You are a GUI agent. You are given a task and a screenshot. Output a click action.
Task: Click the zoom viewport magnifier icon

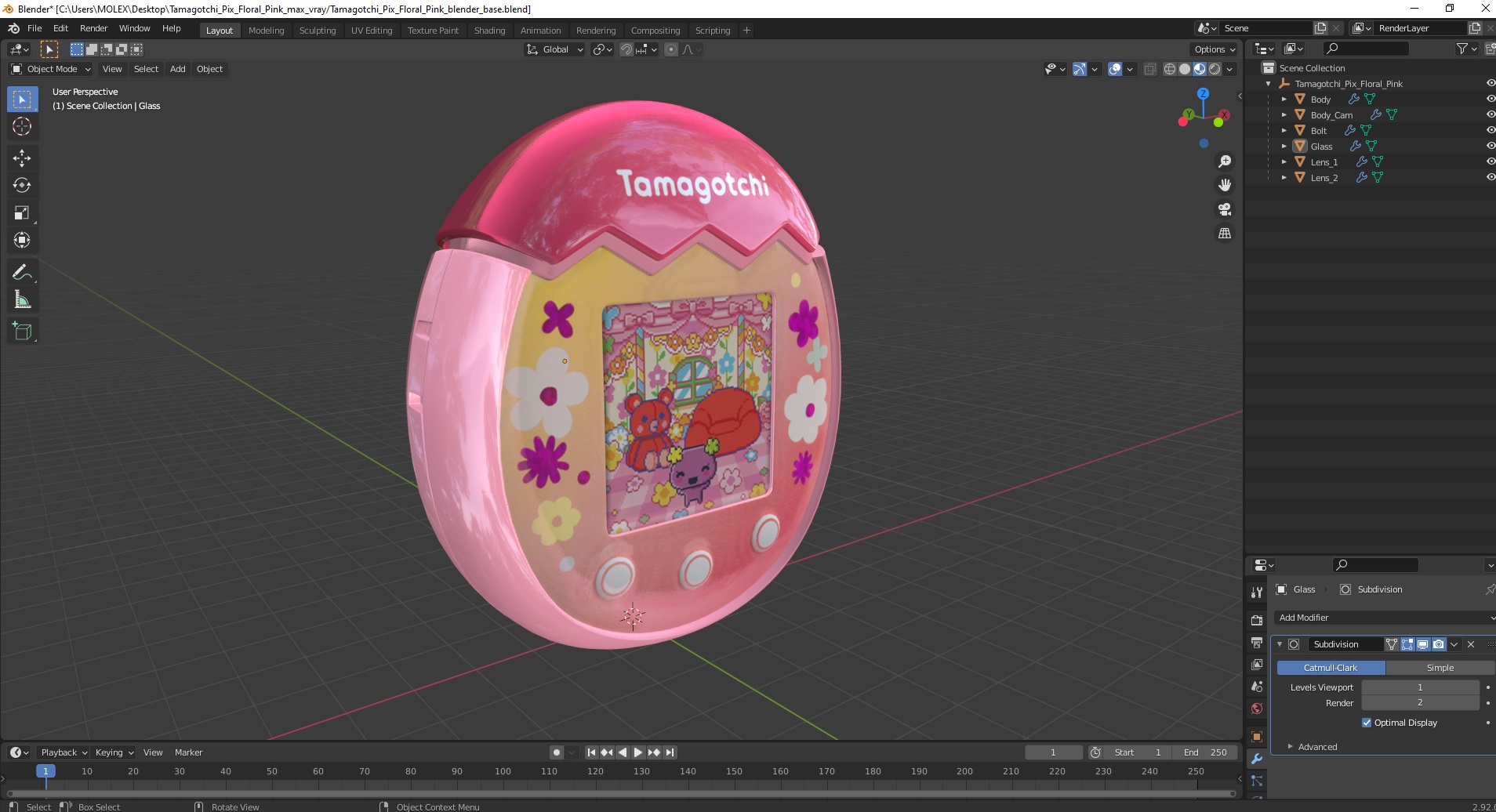(1224, 161)
